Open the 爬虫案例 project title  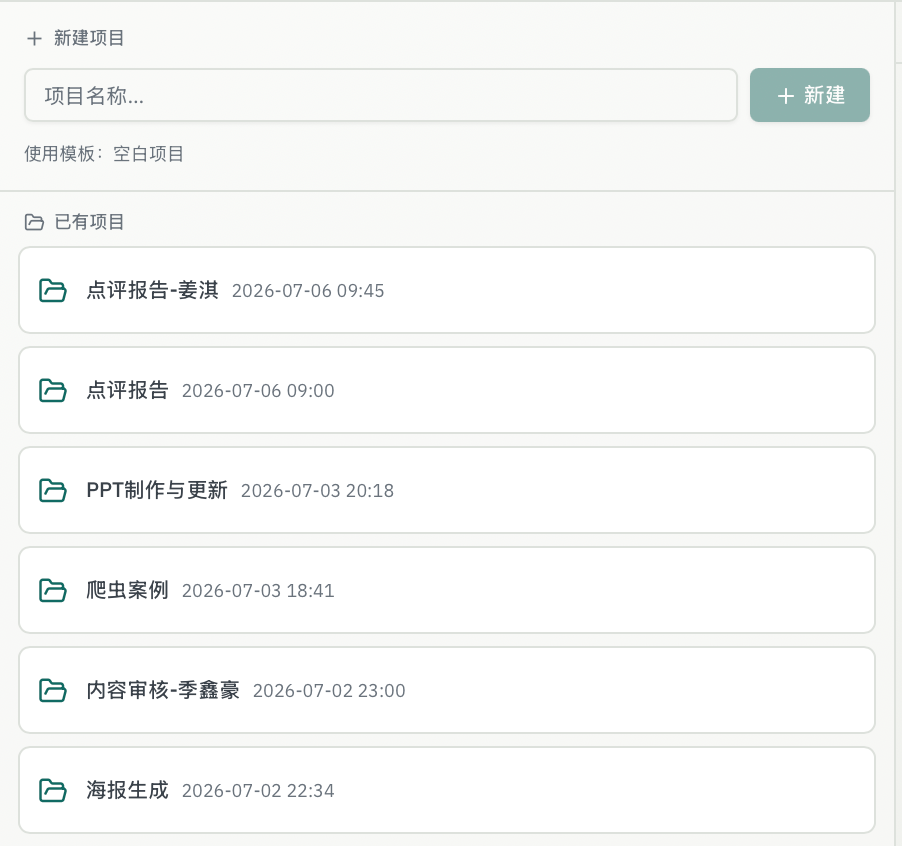coord(127,591)
